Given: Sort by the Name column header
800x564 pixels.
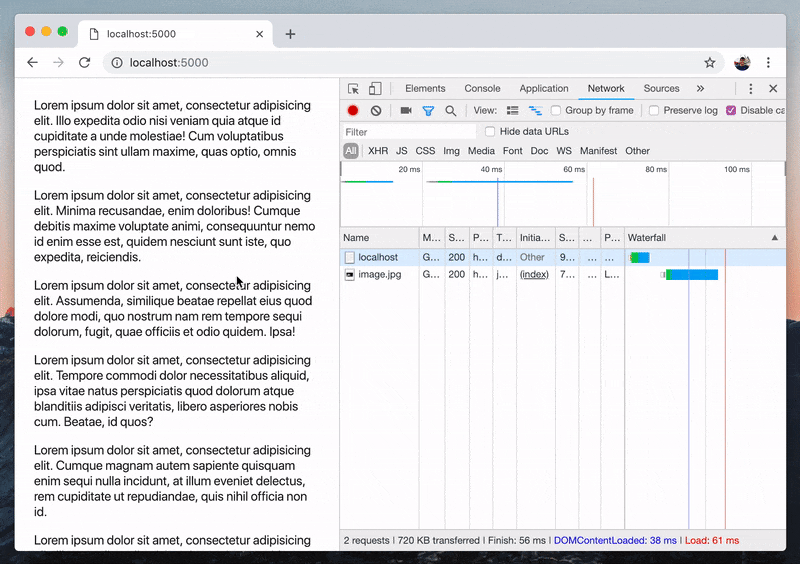Looking at the screenshot, I should click(380, 238).
